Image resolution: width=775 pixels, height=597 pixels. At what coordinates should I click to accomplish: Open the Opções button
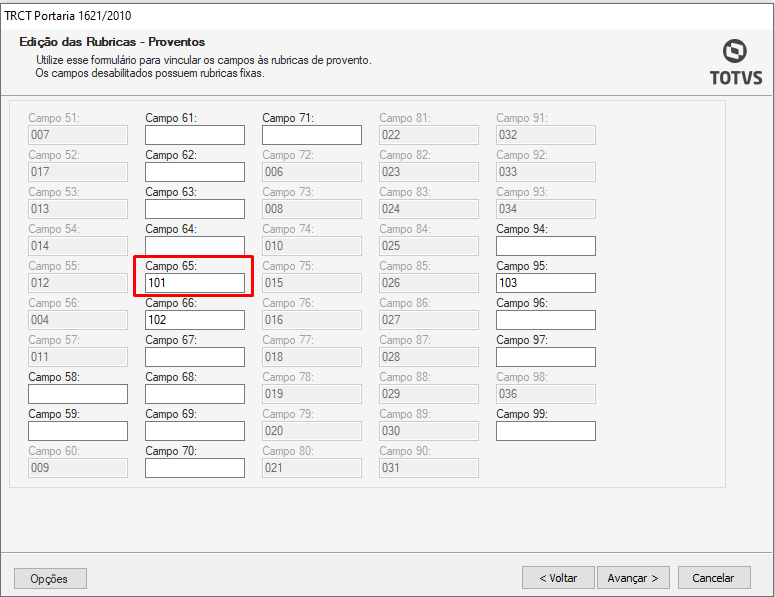pyautogui.click(x=50, y=578)
